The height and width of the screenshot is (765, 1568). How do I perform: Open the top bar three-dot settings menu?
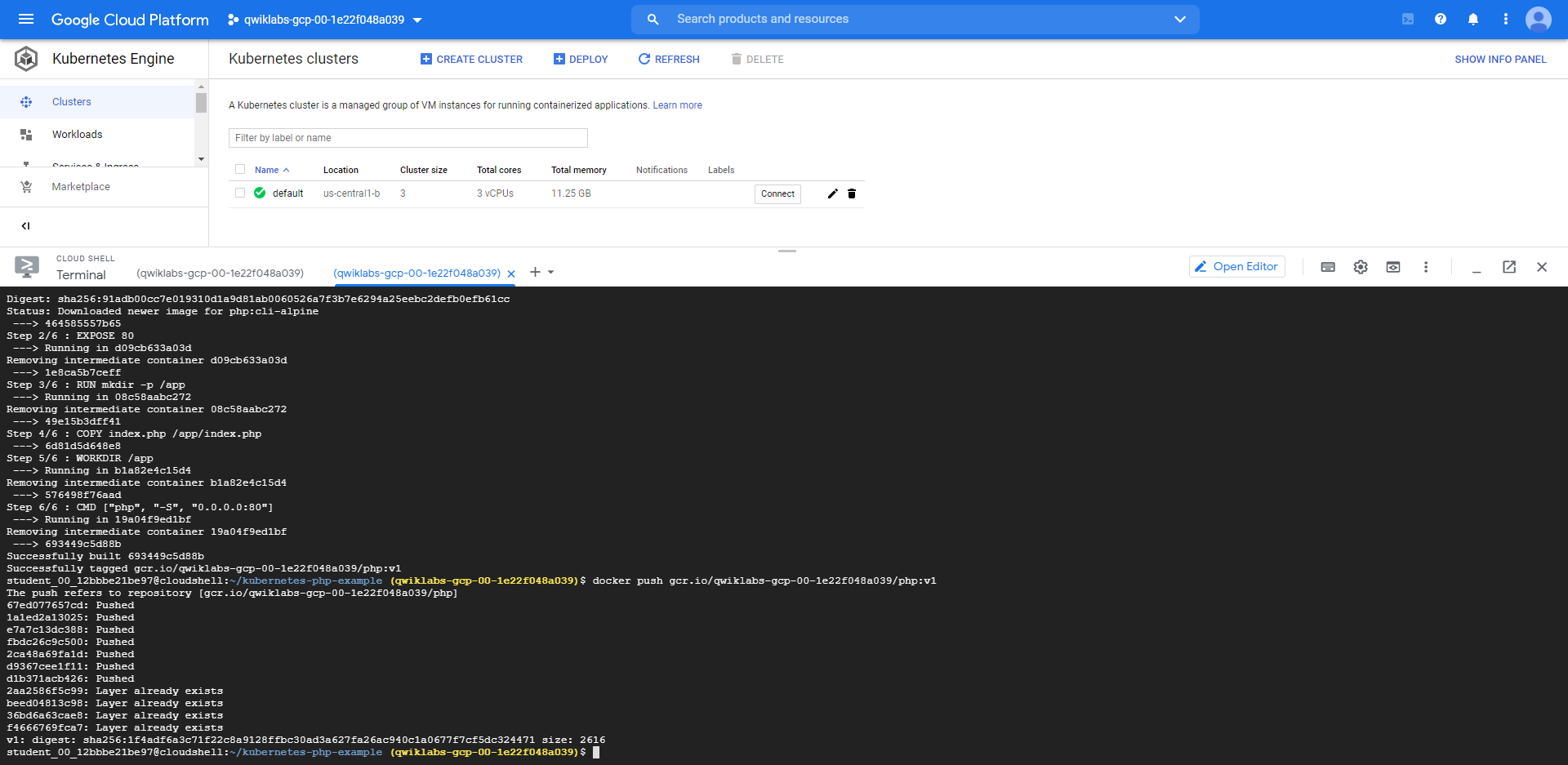pyautogui.click(x=1506, y=19)
